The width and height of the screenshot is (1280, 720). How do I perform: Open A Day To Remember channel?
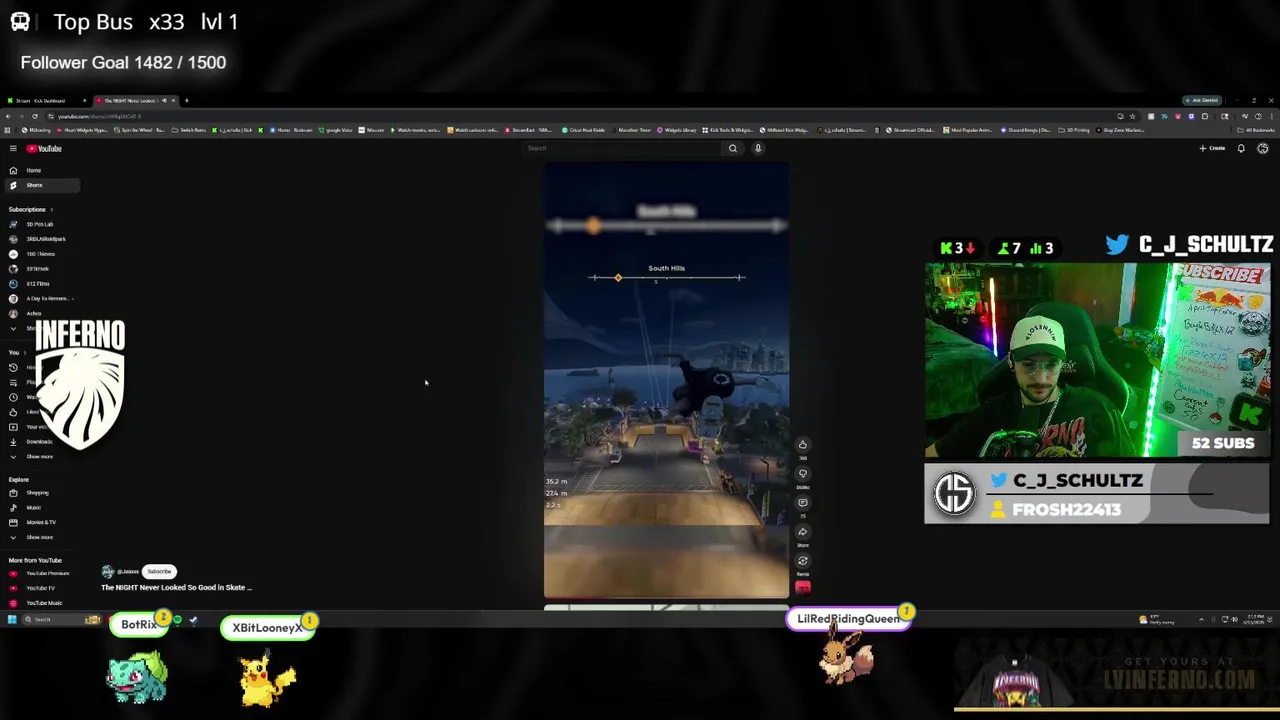pyautogui.click(x=40, y=298)
